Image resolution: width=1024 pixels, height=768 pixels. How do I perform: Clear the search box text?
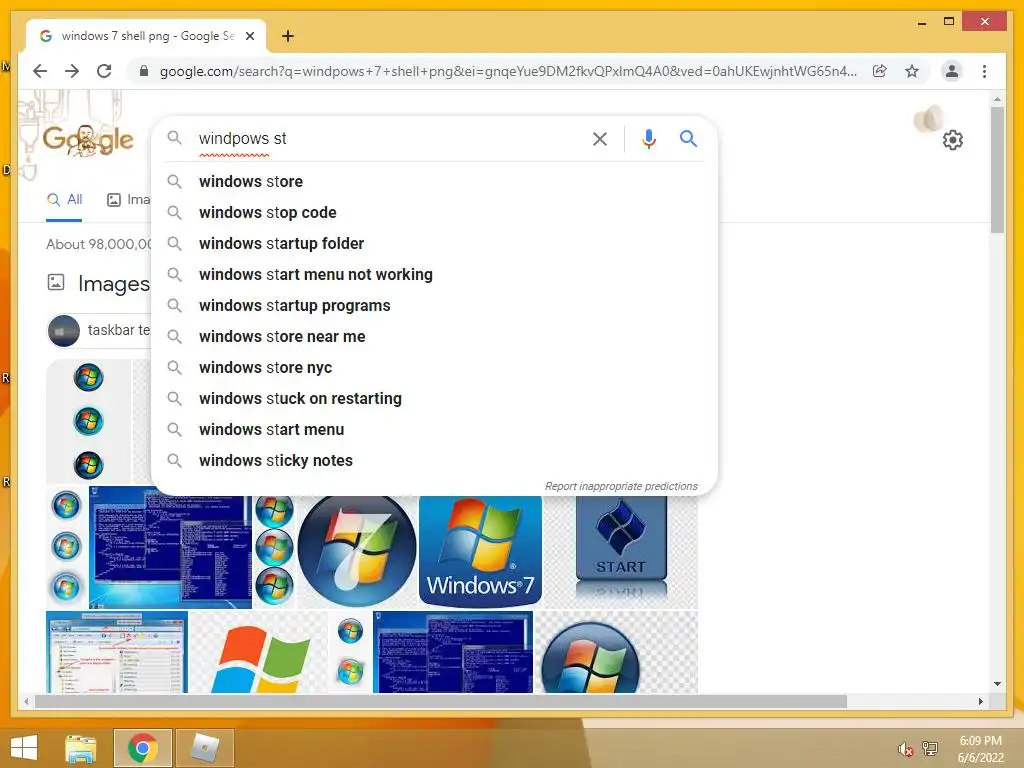[x=600, y=138]
